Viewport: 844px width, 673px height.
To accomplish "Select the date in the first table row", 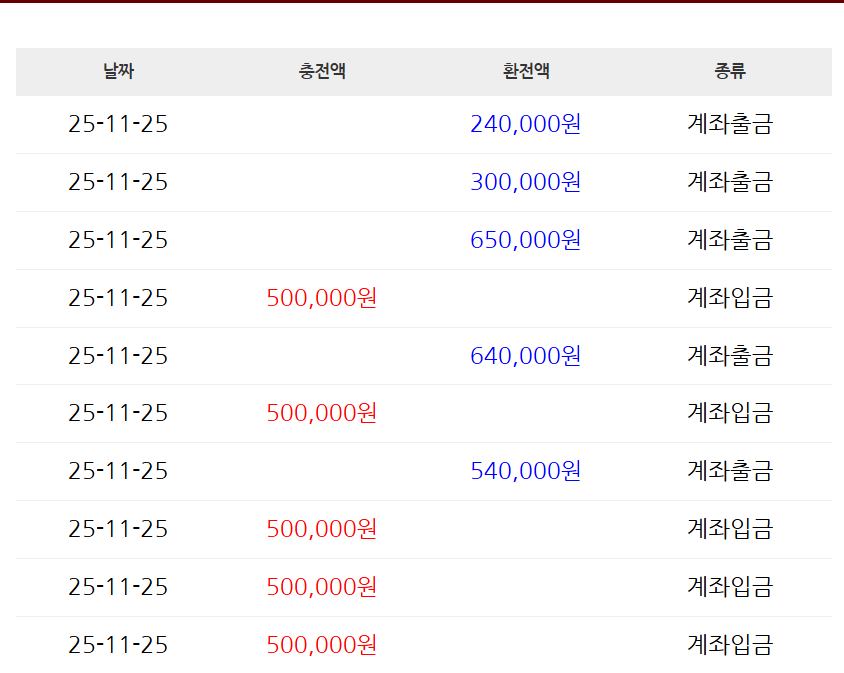I will click(118, 124).
